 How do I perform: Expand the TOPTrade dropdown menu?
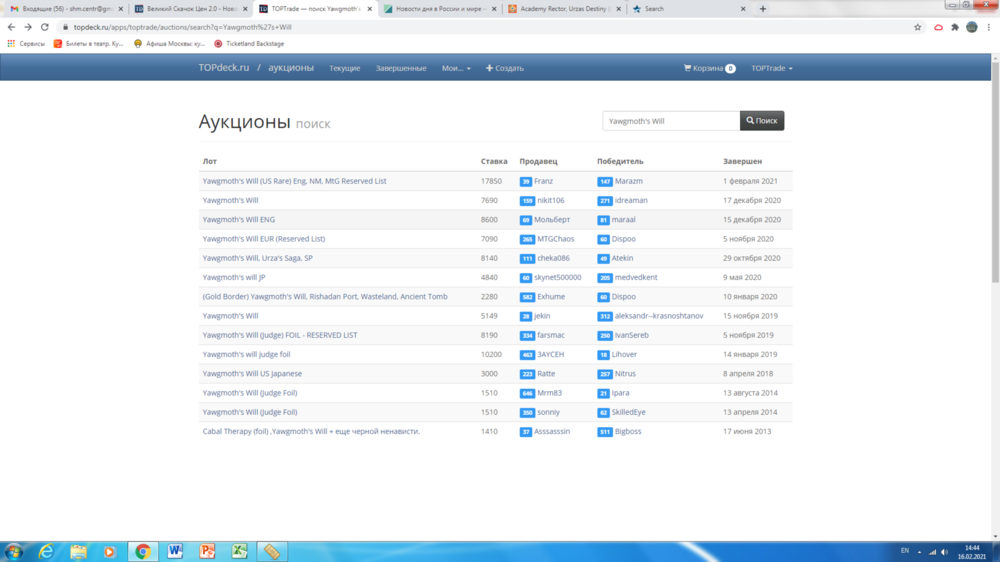coord(771,68)
